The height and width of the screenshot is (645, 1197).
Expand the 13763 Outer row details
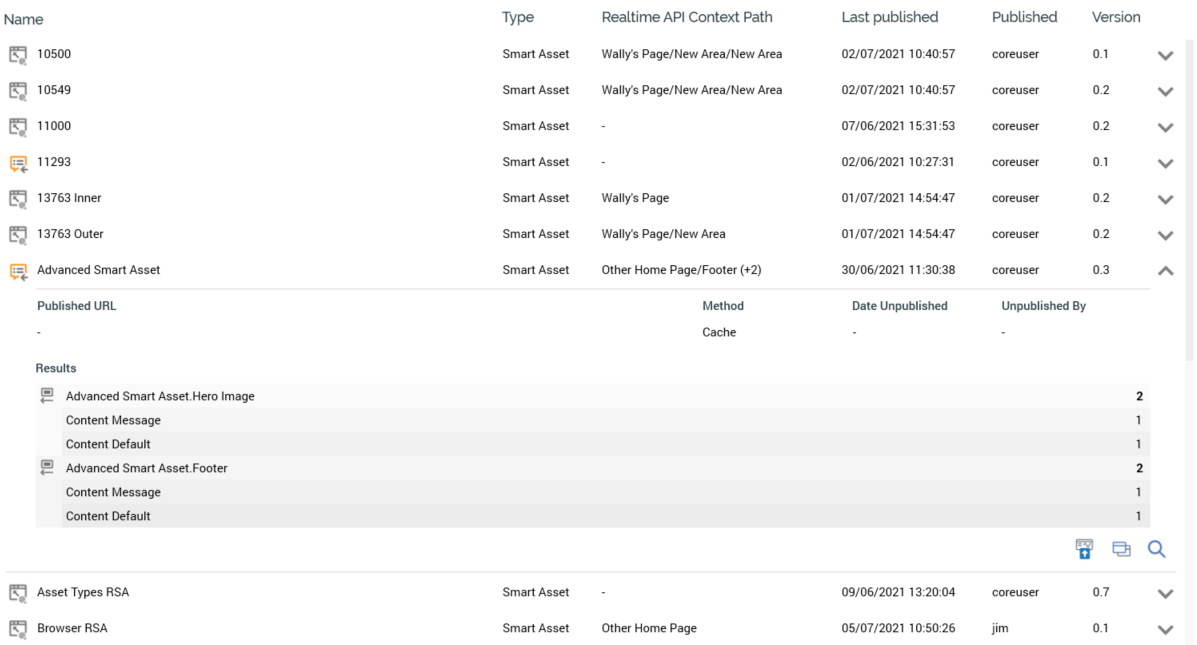click(1165, 235)
